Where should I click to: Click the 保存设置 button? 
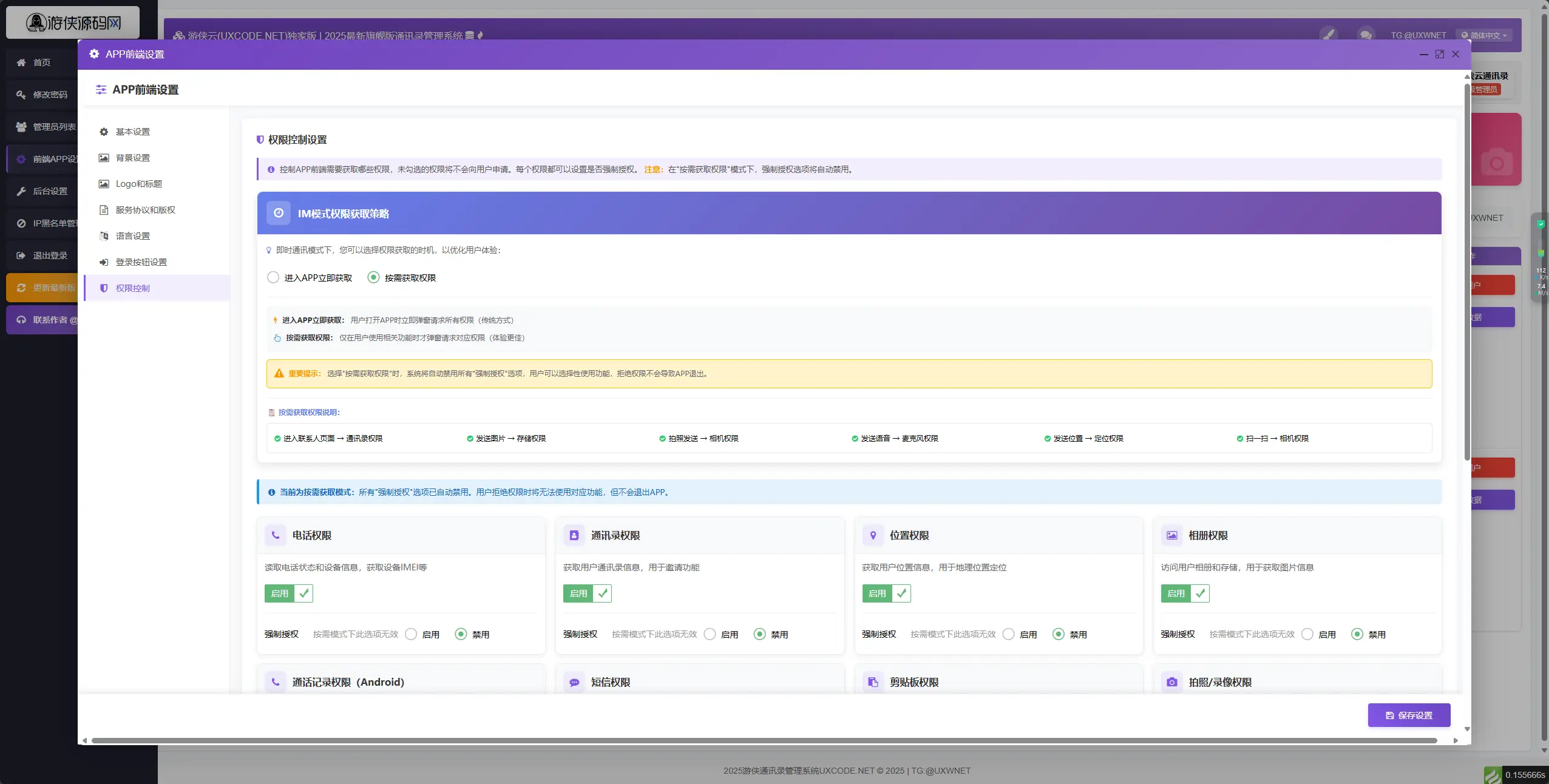click(1409, 715)
